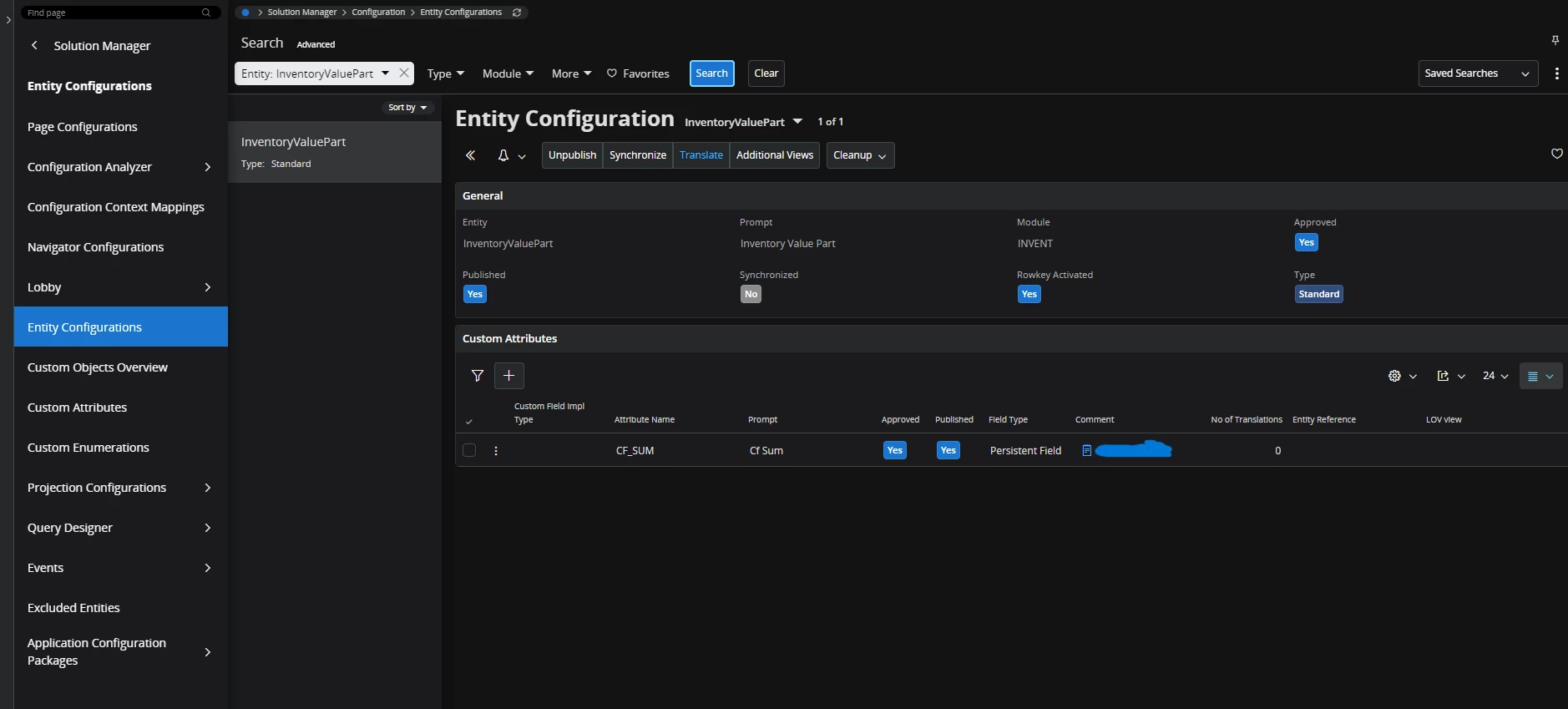
Task: Click the double-chevron collapse list icon
Action: [x=470, y=155]
